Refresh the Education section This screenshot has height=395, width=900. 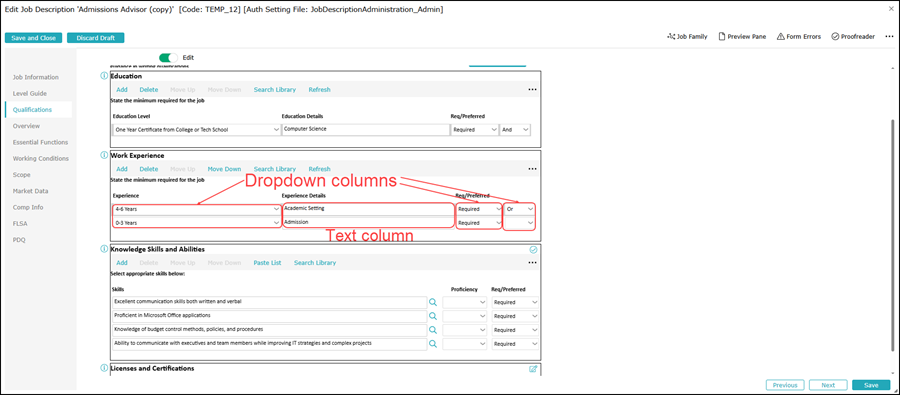pos(319,90)
